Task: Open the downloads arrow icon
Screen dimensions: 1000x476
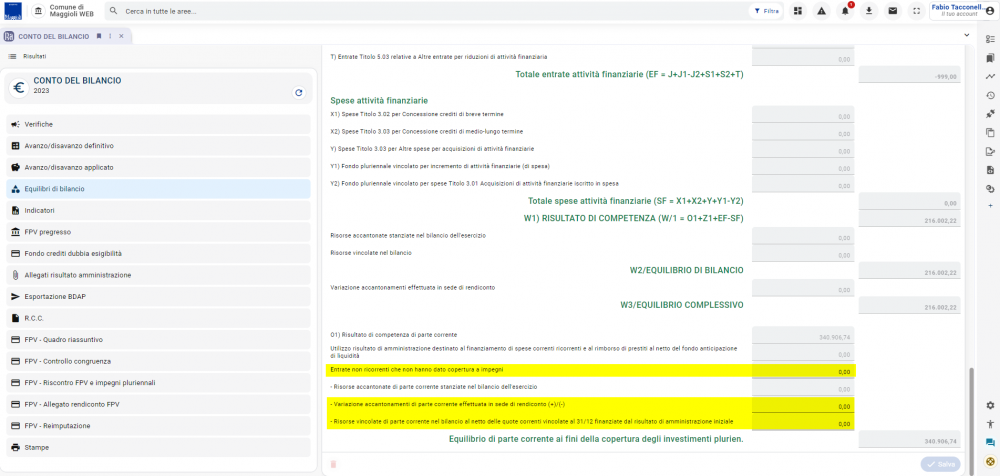Action: point(869,11)
